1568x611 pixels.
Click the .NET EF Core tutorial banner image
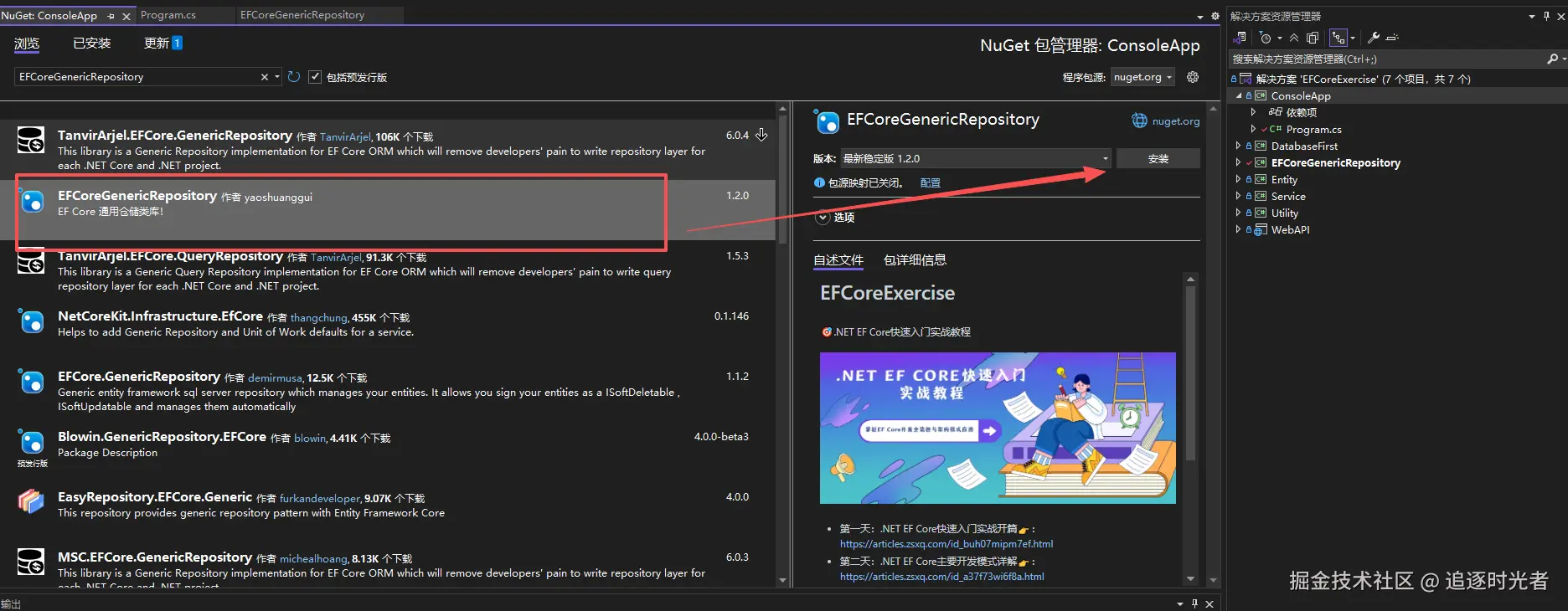click(x=998, y=428)
